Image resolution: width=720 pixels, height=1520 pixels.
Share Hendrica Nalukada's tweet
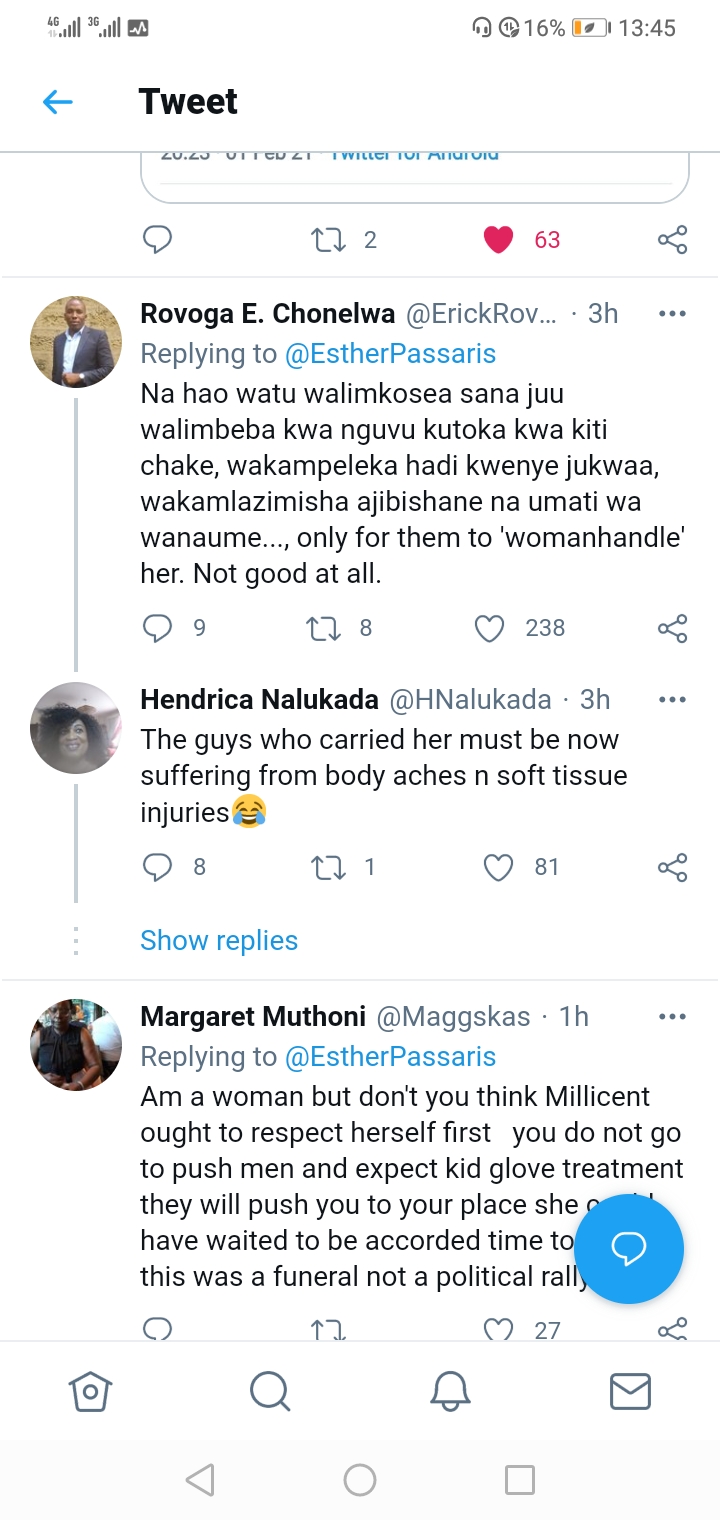672,867
